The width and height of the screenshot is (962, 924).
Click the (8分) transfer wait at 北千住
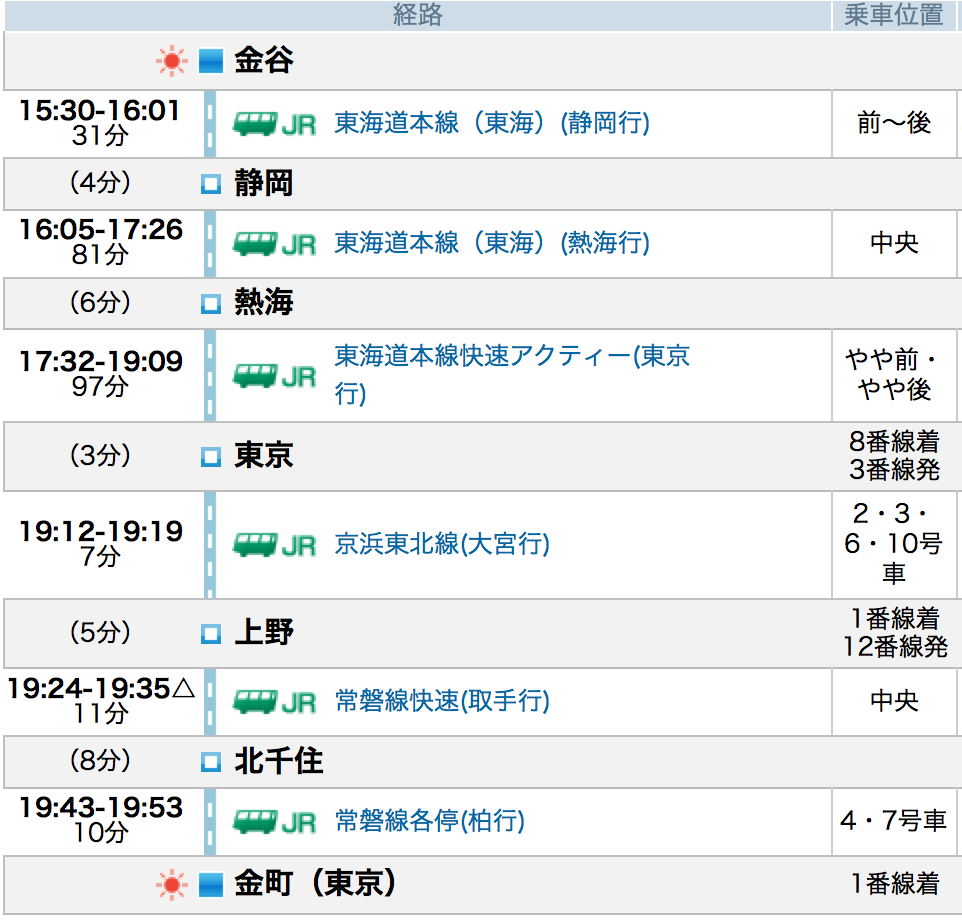100,761
